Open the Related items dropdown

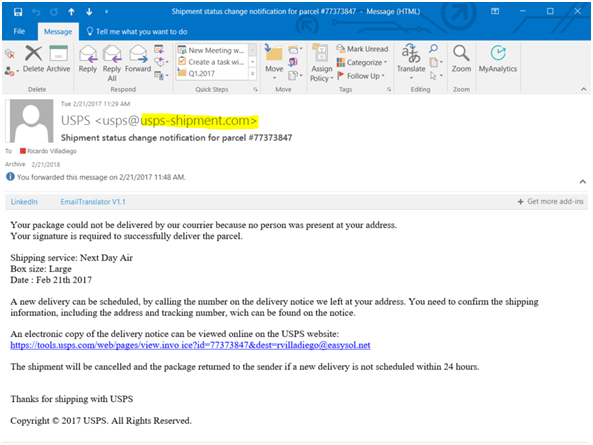coord(436,62)
